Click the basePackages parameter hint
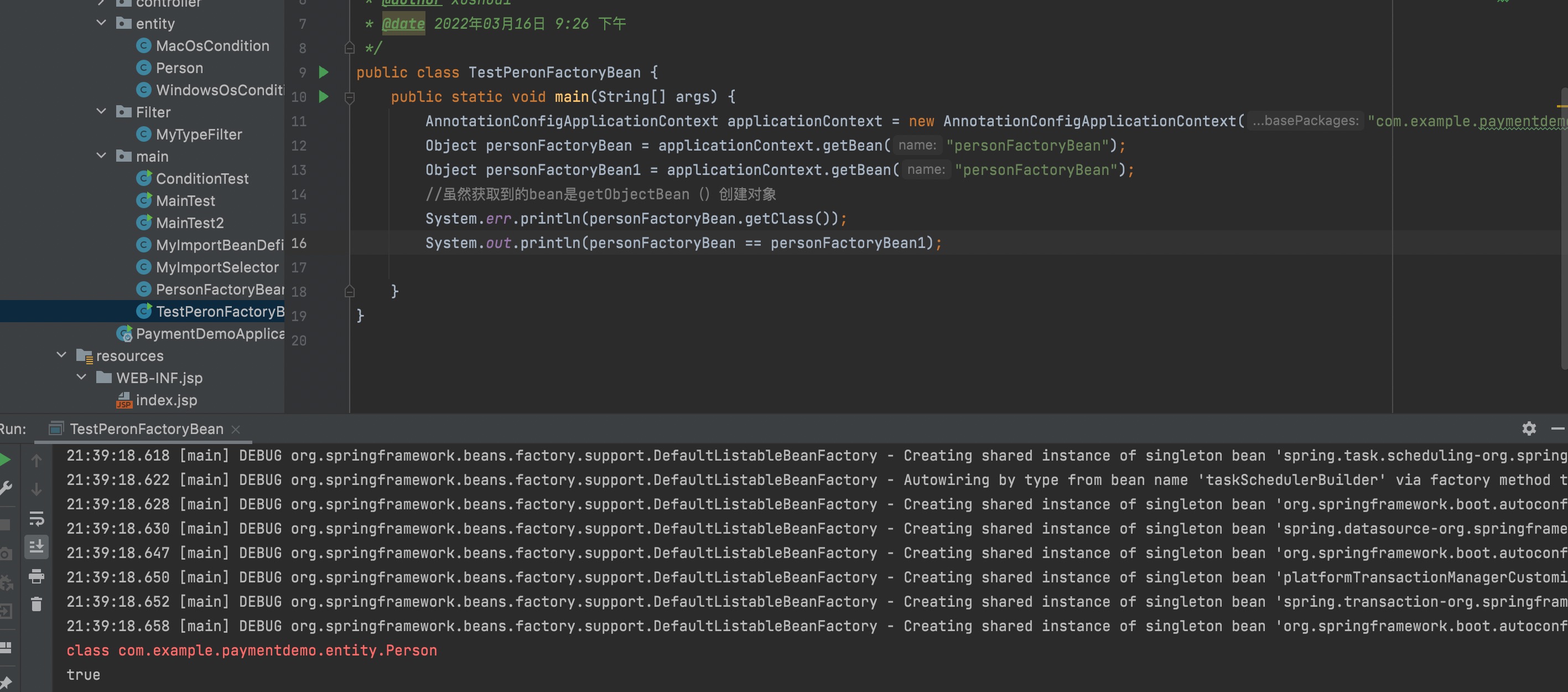 pos(1305,121)
